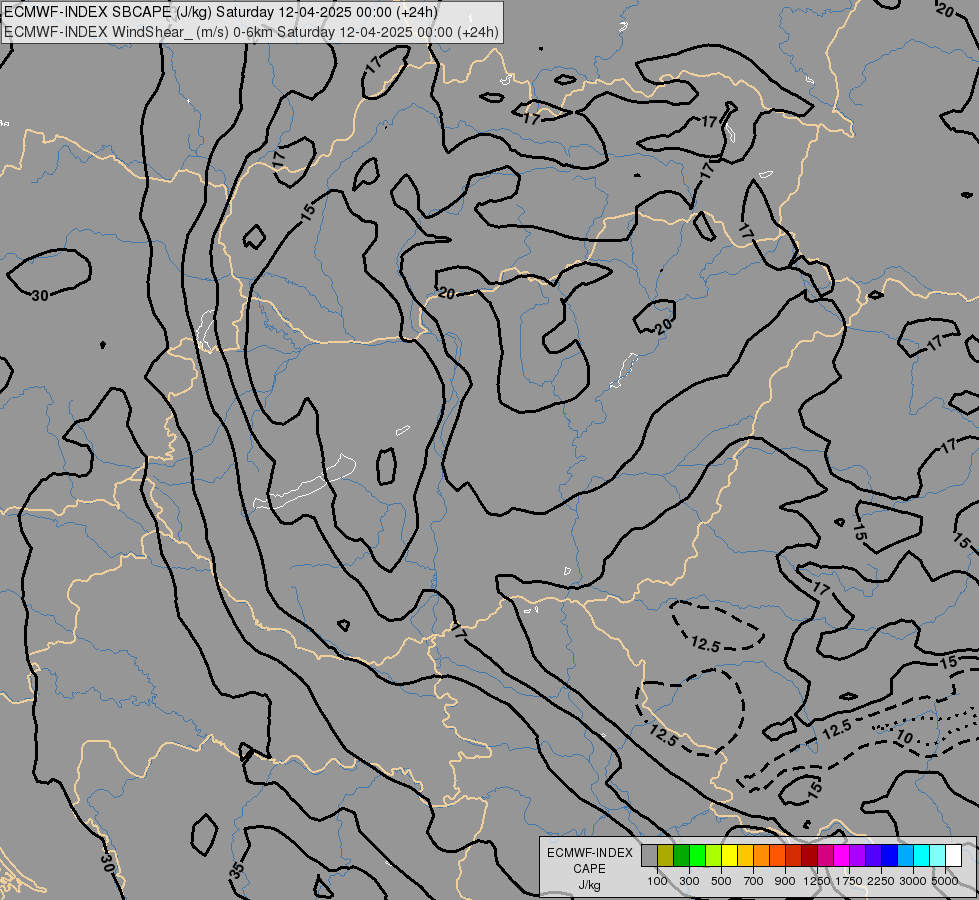Image resolution: width=979 pixels, height=900 pixels.
Task: Click the WindShear 0-6km title line
Action: (252, 32)
